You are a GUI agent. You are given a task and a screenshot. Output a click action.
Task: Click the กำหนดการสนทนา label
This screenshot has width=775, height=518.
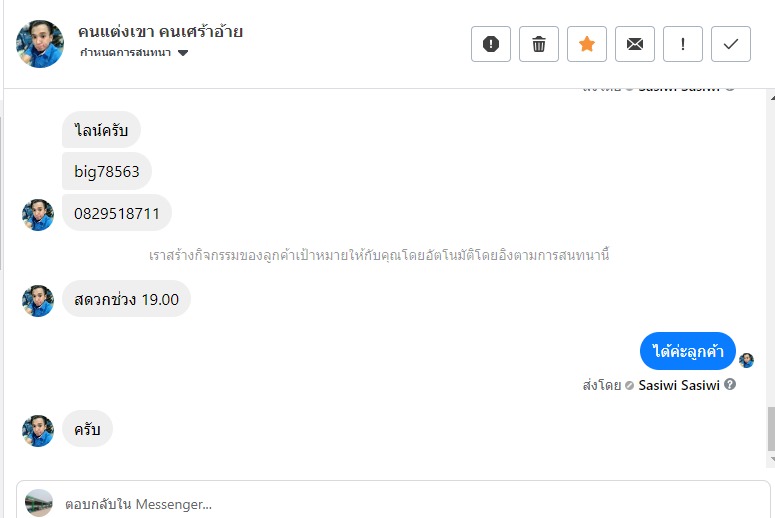(125, 53)
